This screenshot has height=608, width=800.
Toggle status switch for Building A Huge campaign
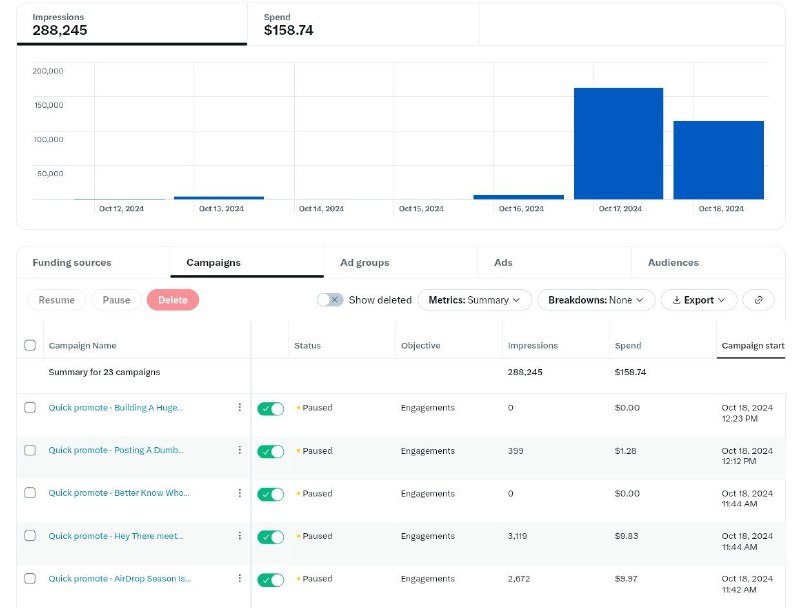pos(270,409)
